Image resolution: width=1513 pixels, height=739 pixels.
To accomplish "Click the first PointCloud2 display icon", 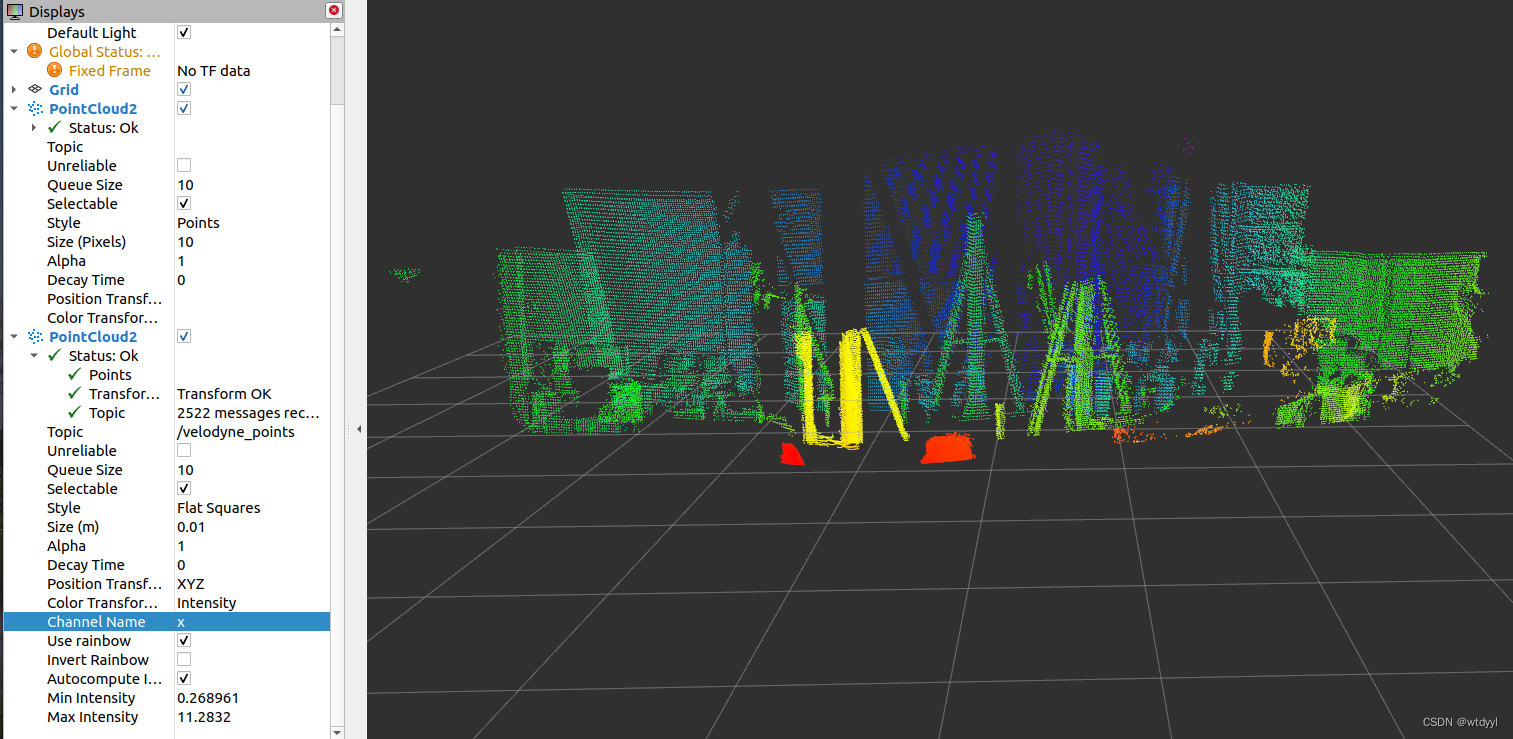I will 35,108.
